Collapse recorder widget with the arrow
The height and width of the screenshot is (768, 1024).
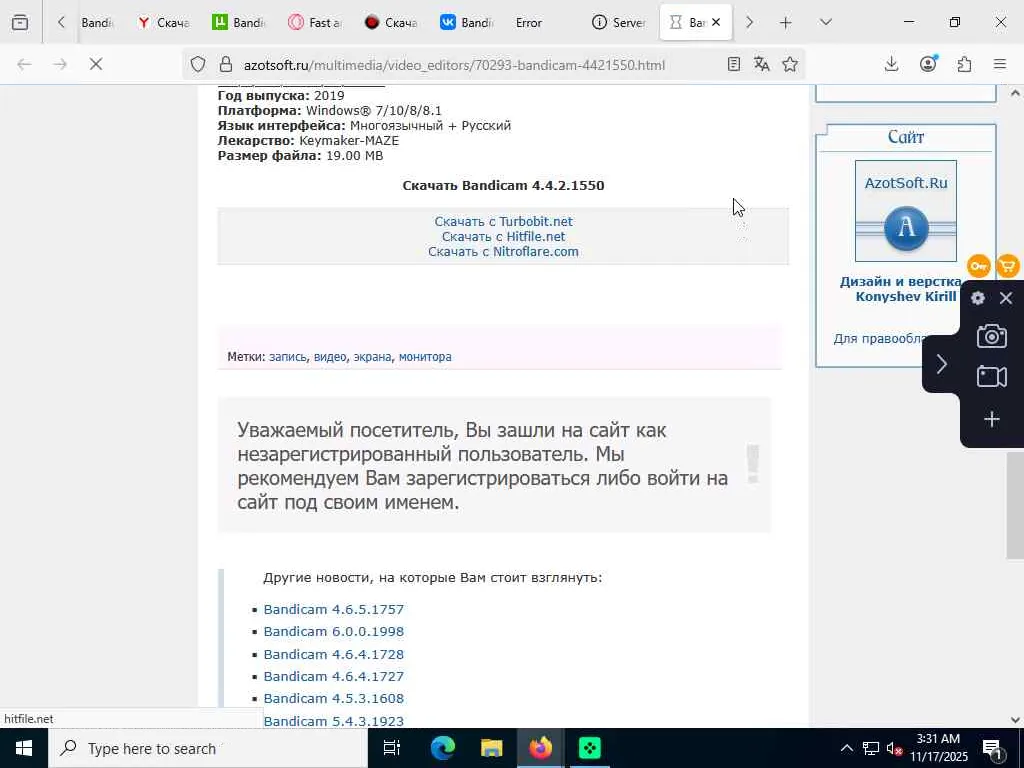[x=941, y=364]
